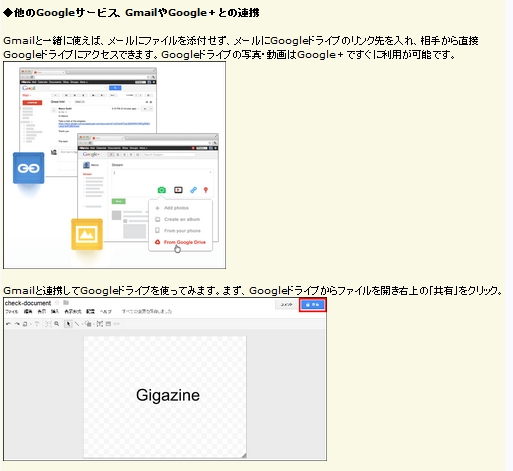This screenshot has width=513, height=471.
Task: Choose 'From Google Drive' menu entry
Action: (x=185, y=242)
